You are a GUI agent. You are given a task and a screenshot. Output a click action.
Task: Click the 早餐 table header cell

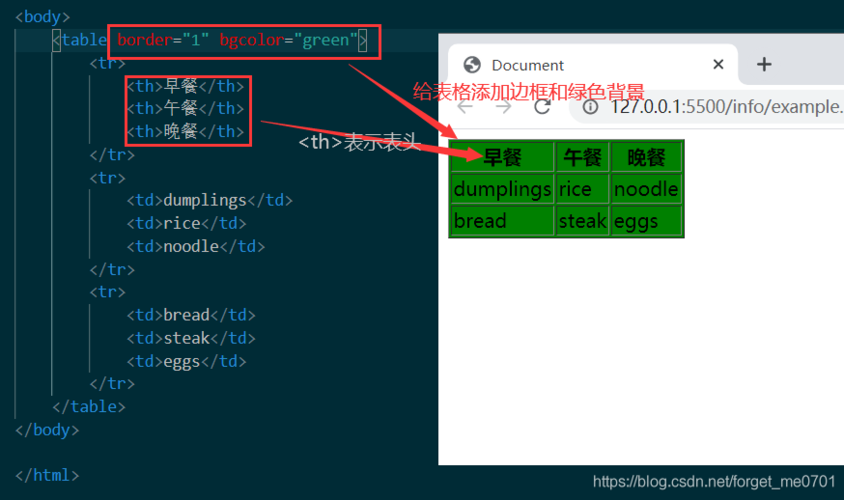click(502, 157)
